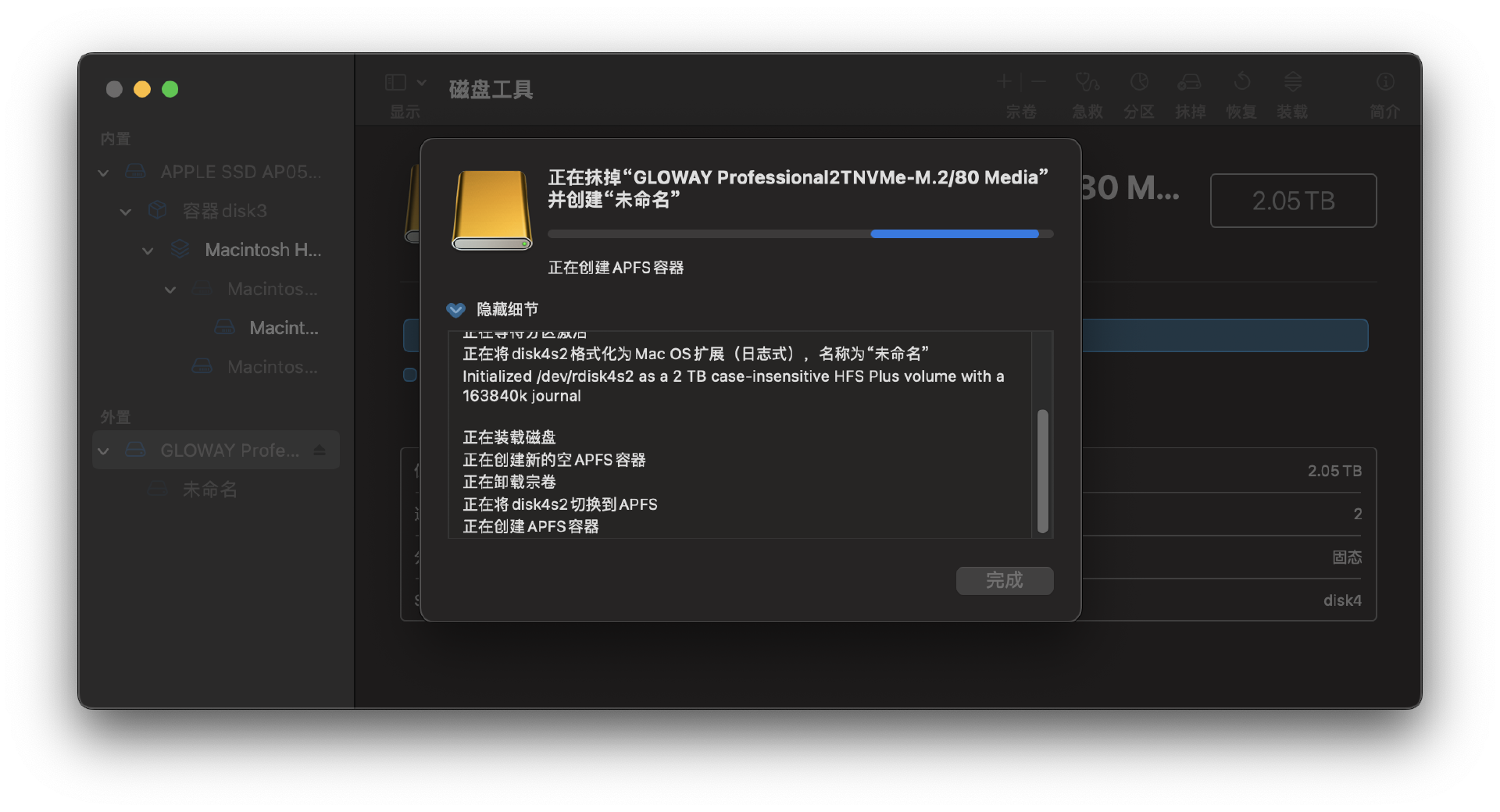Viewport: 1500px width, 812px height.
Task: Click the status text 正在创建 APFS 容器
Action: click(x=616, y=268)
